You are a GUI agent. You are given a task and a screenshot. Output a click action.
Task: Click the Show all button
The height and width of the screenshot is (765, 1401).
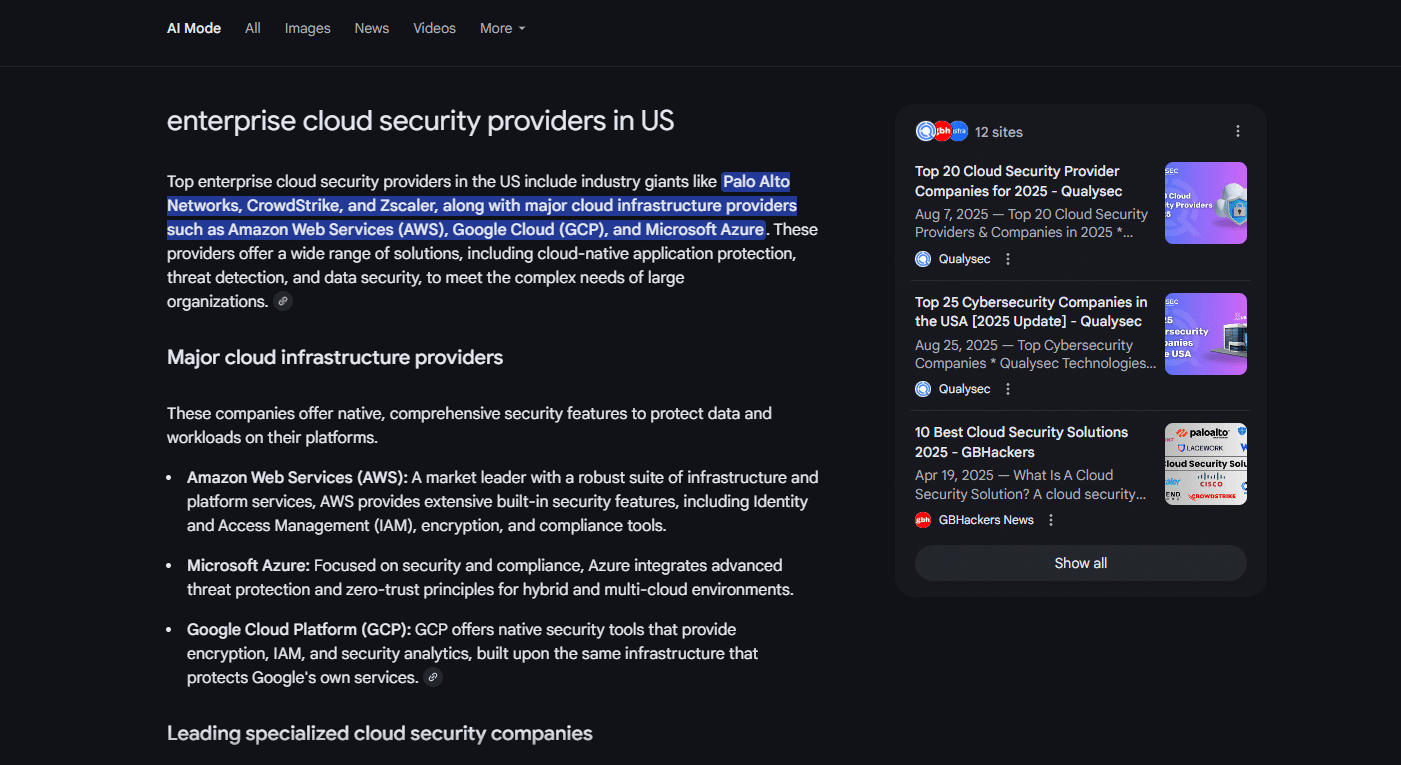point(1080,563)
